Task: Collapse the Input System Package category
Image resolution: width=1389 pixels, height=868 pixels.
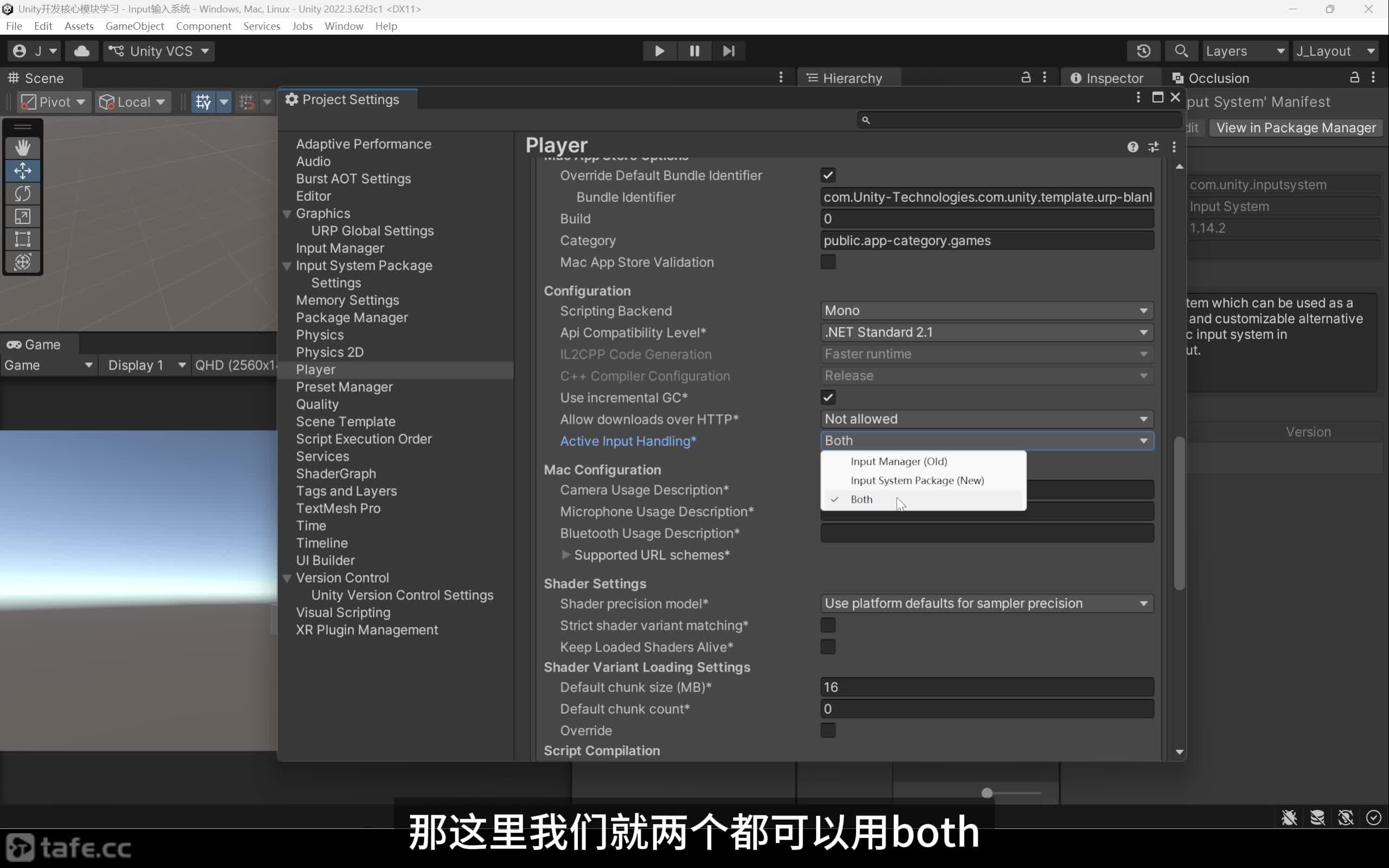Action: point(287,266)
